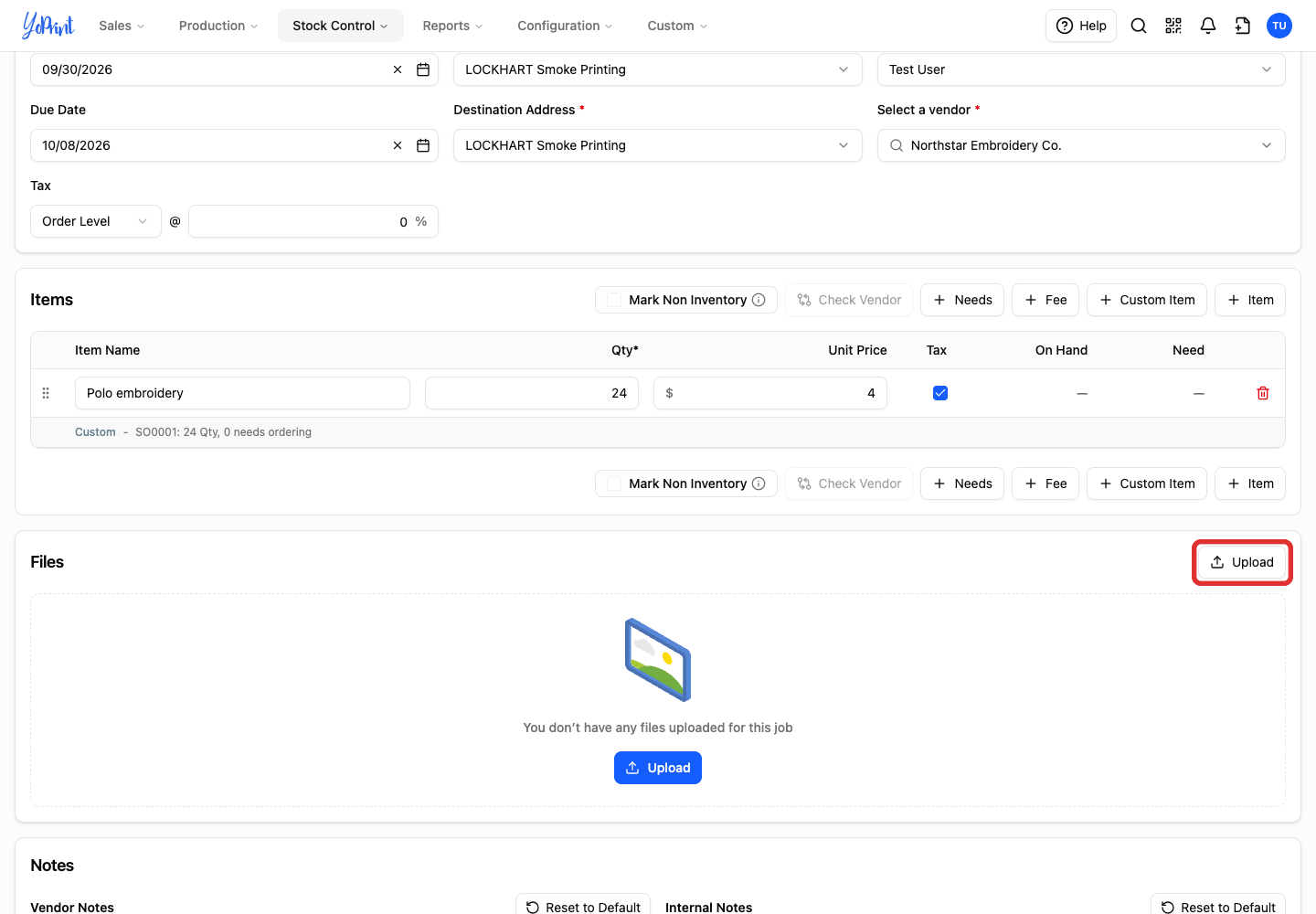Open the Destination Address dropdown

tap(658, 145)
